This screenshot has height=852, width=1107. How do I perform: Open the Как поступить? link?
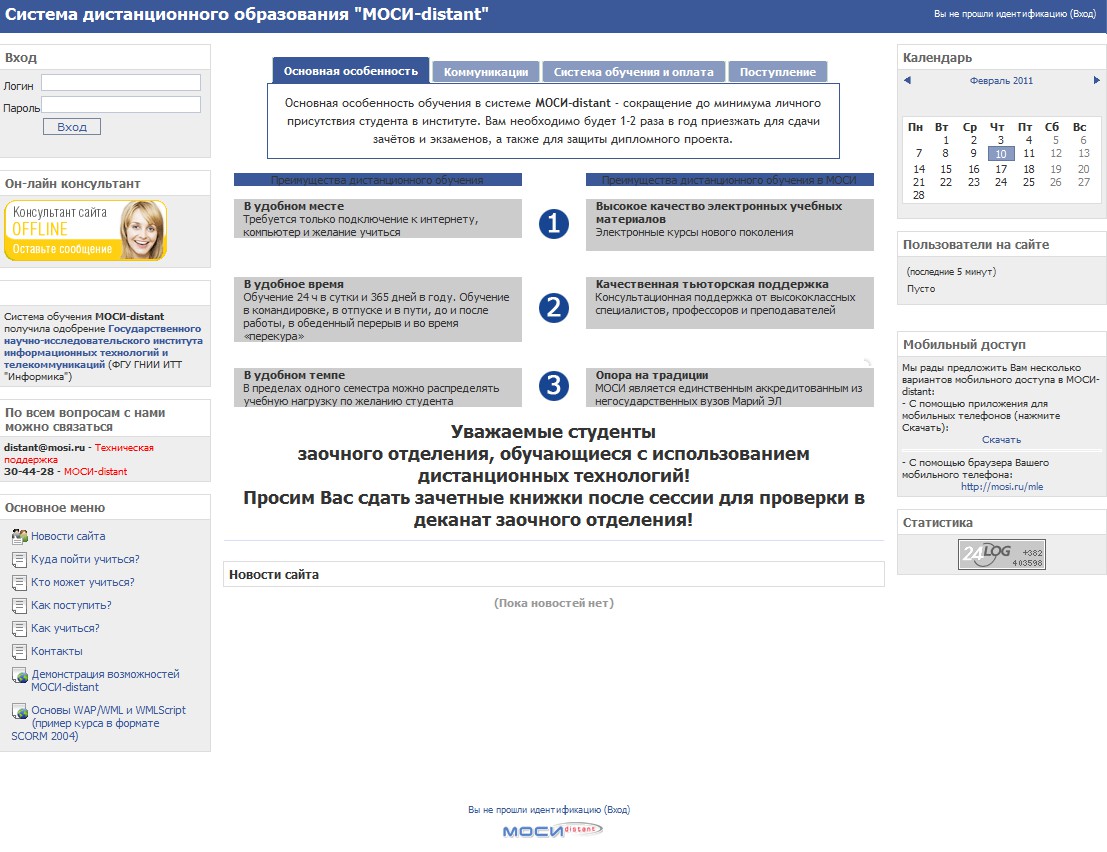pos(71,606)
